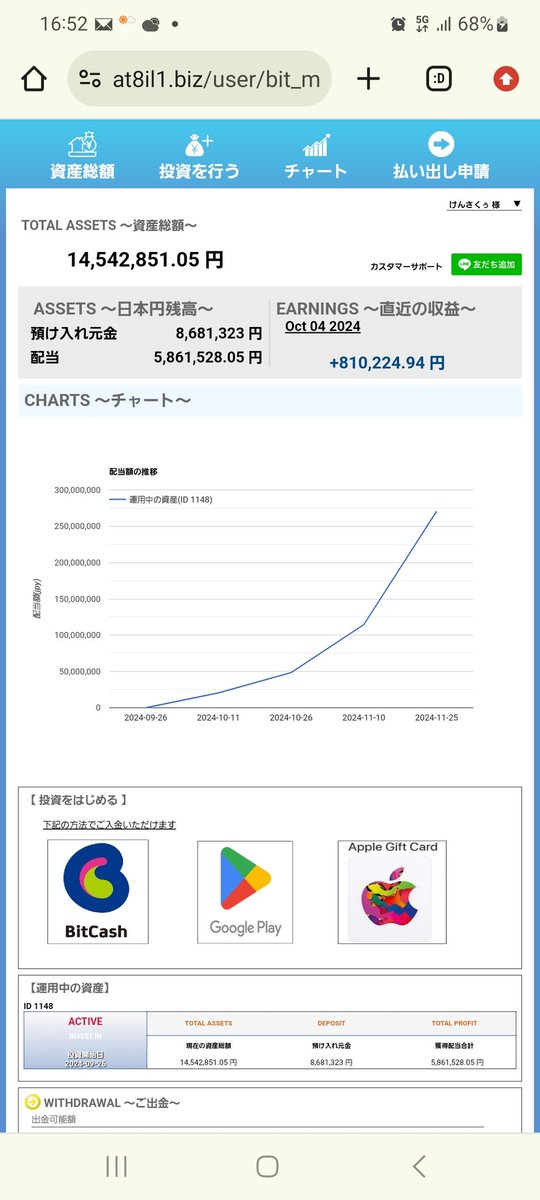
Task: Tap the カスタマーサポート label
Action: click(x=406, y=266)
